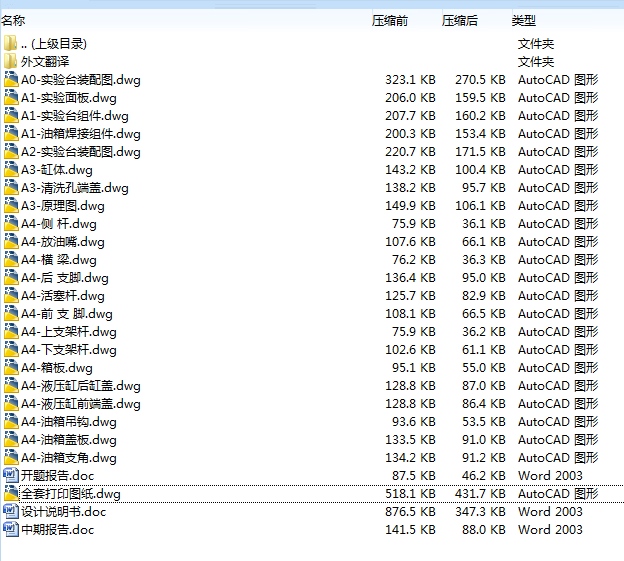Select file name A4-箱板.dwg
Image resolution: width=624 pixels, height=561 pixels.
coord(57,368)
